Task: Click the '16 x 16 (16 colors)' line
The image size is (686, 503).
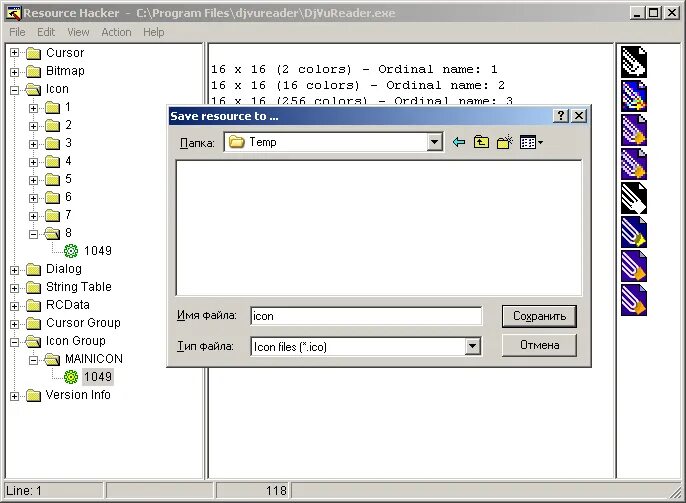Action: point(358,85)
